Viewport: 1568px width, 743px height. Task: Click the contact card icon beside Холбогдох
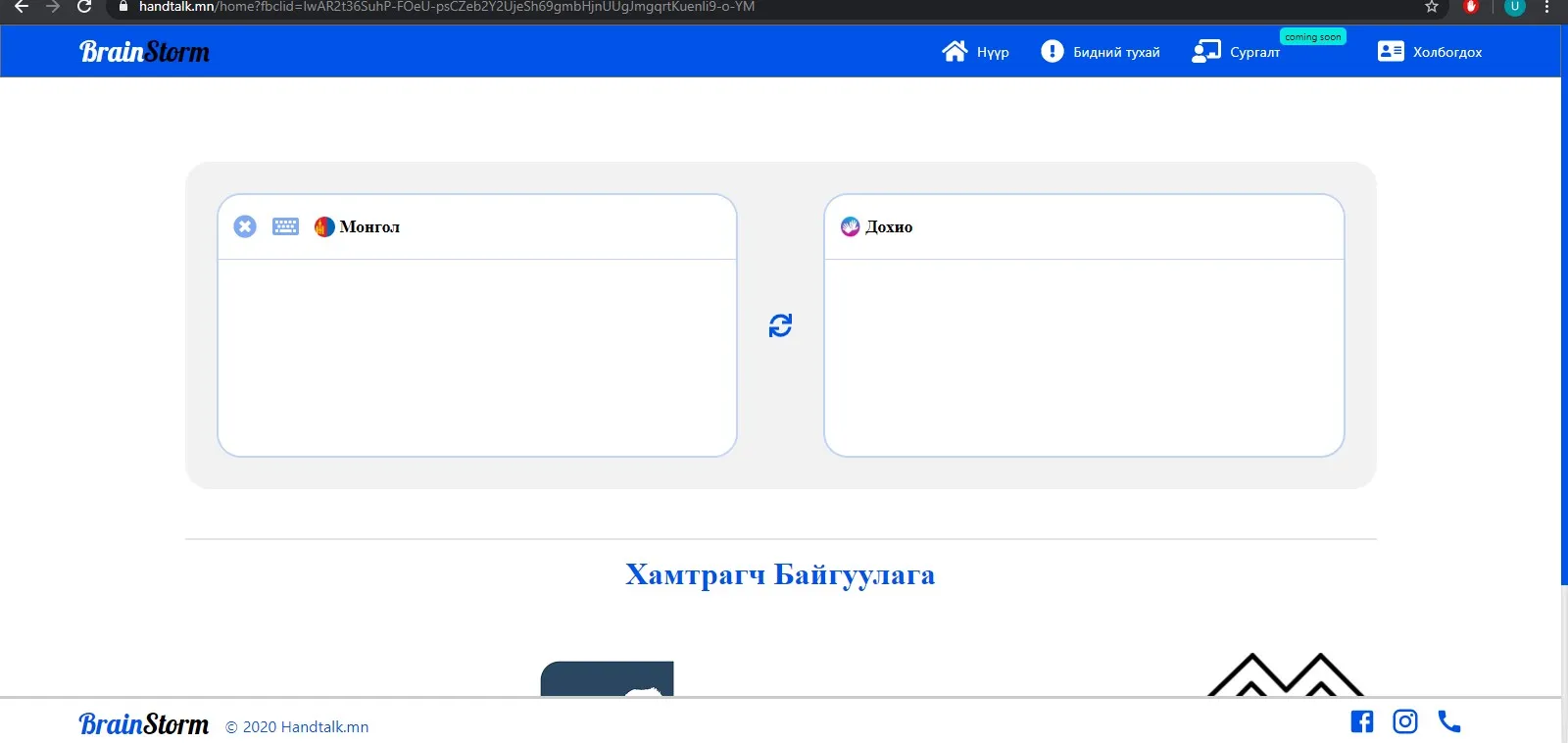[1391, 51]
